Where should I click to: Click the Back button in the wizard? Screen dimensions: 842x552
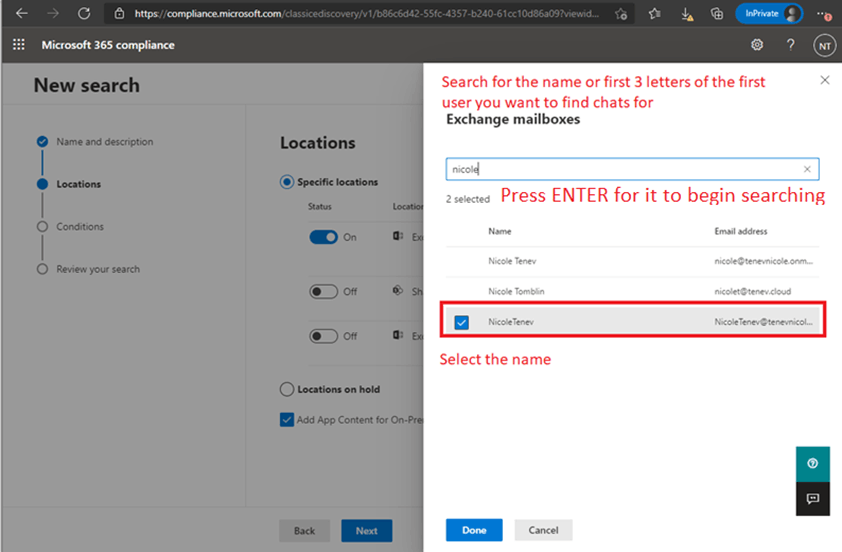(304, 531)
